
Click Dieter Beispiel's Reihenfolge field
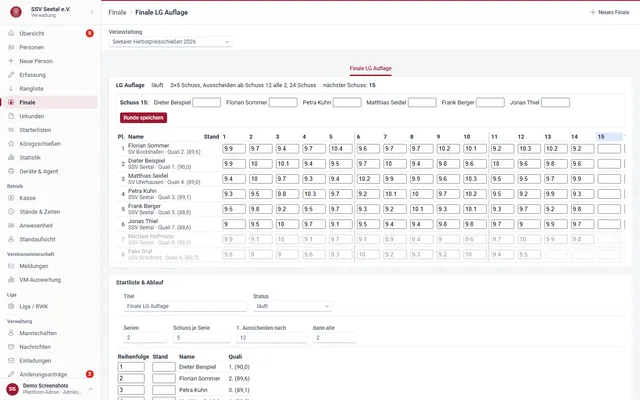tap(131, 367)
